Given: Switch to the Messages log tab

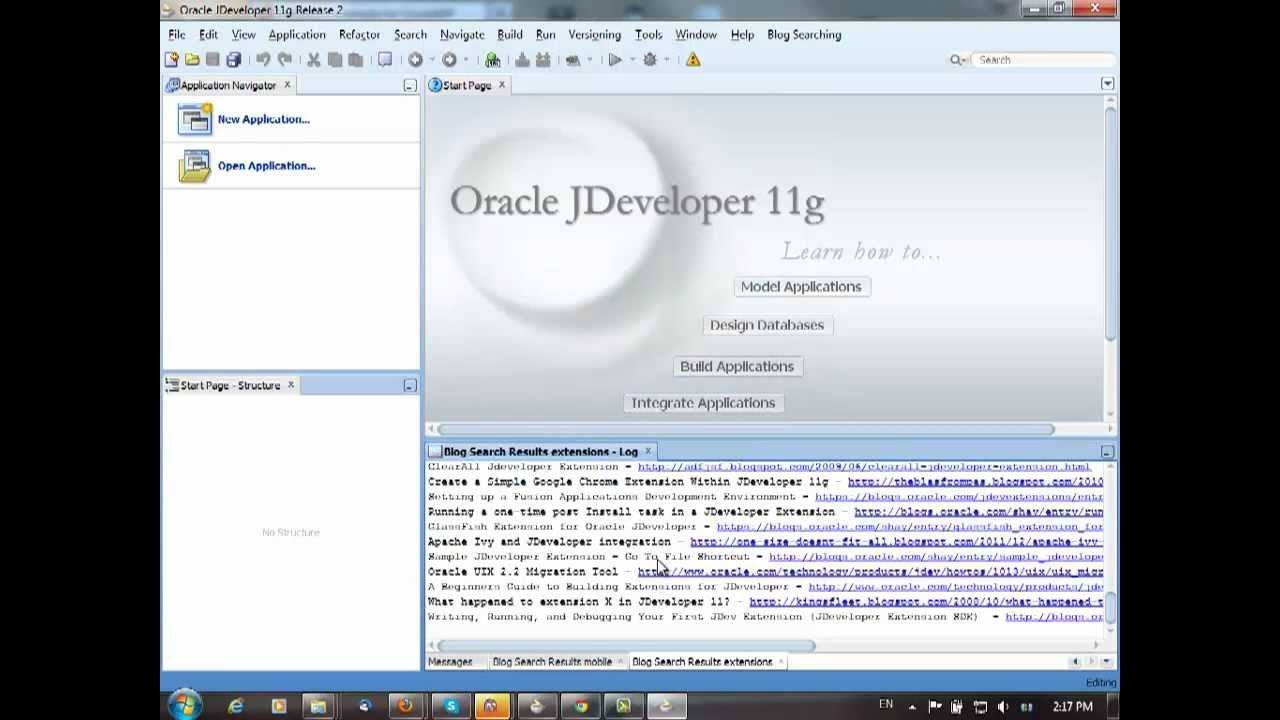Looking at the screenshot, I should 450,661.
